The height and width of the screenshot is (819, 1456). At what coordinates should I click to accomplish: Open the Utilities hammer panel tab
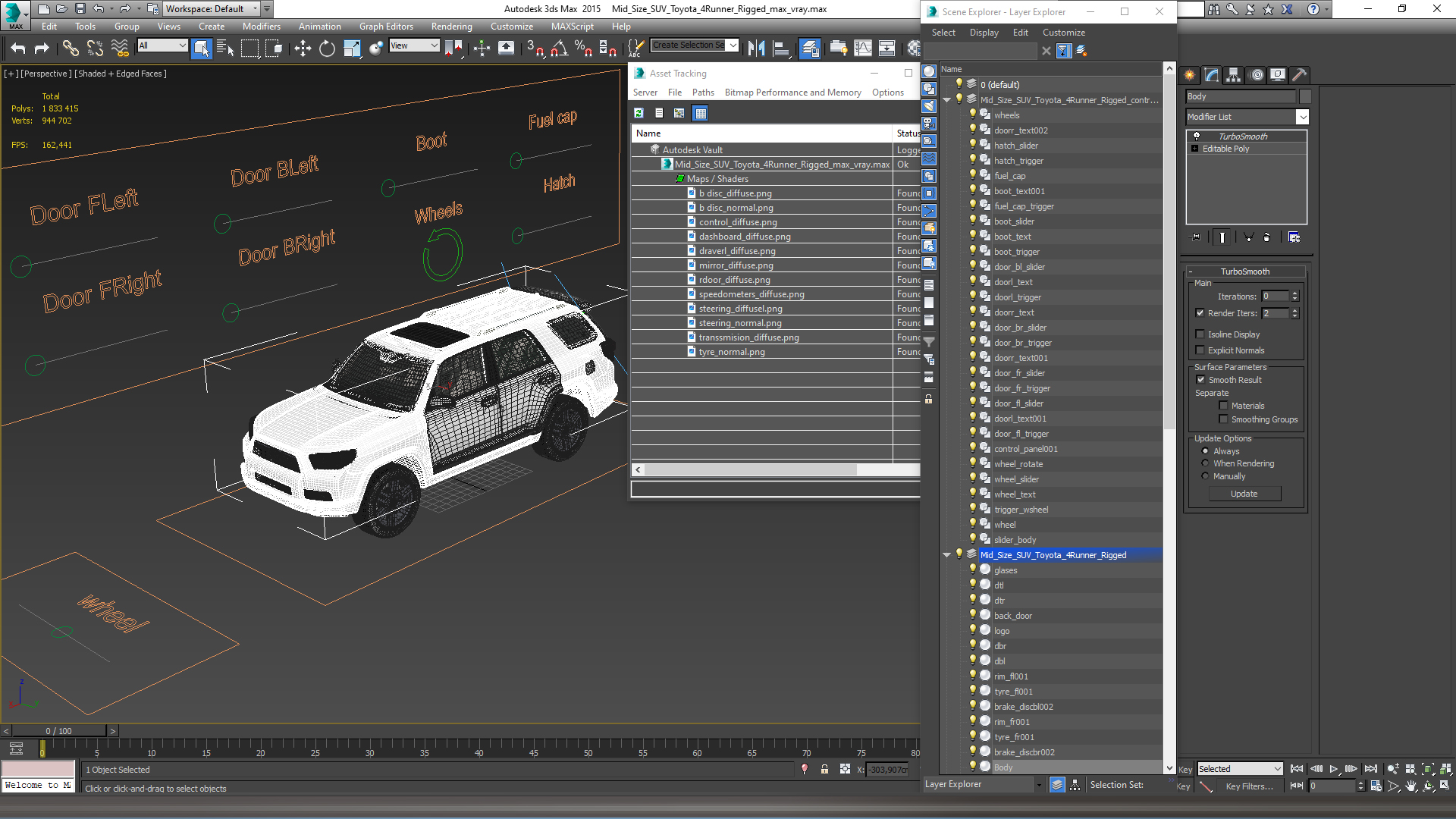(x=1300, y=74)
